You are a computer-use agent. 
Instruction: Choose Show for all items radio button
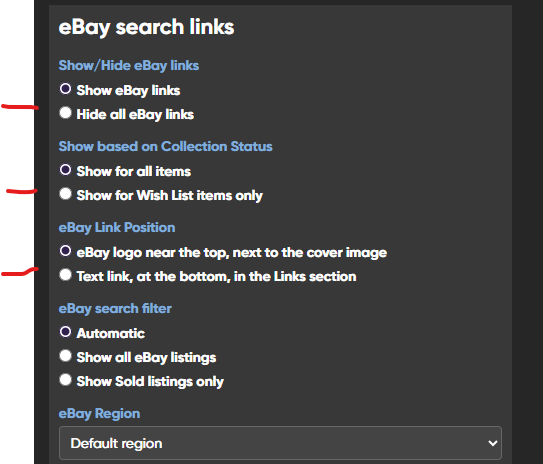[x=65, y=170]
